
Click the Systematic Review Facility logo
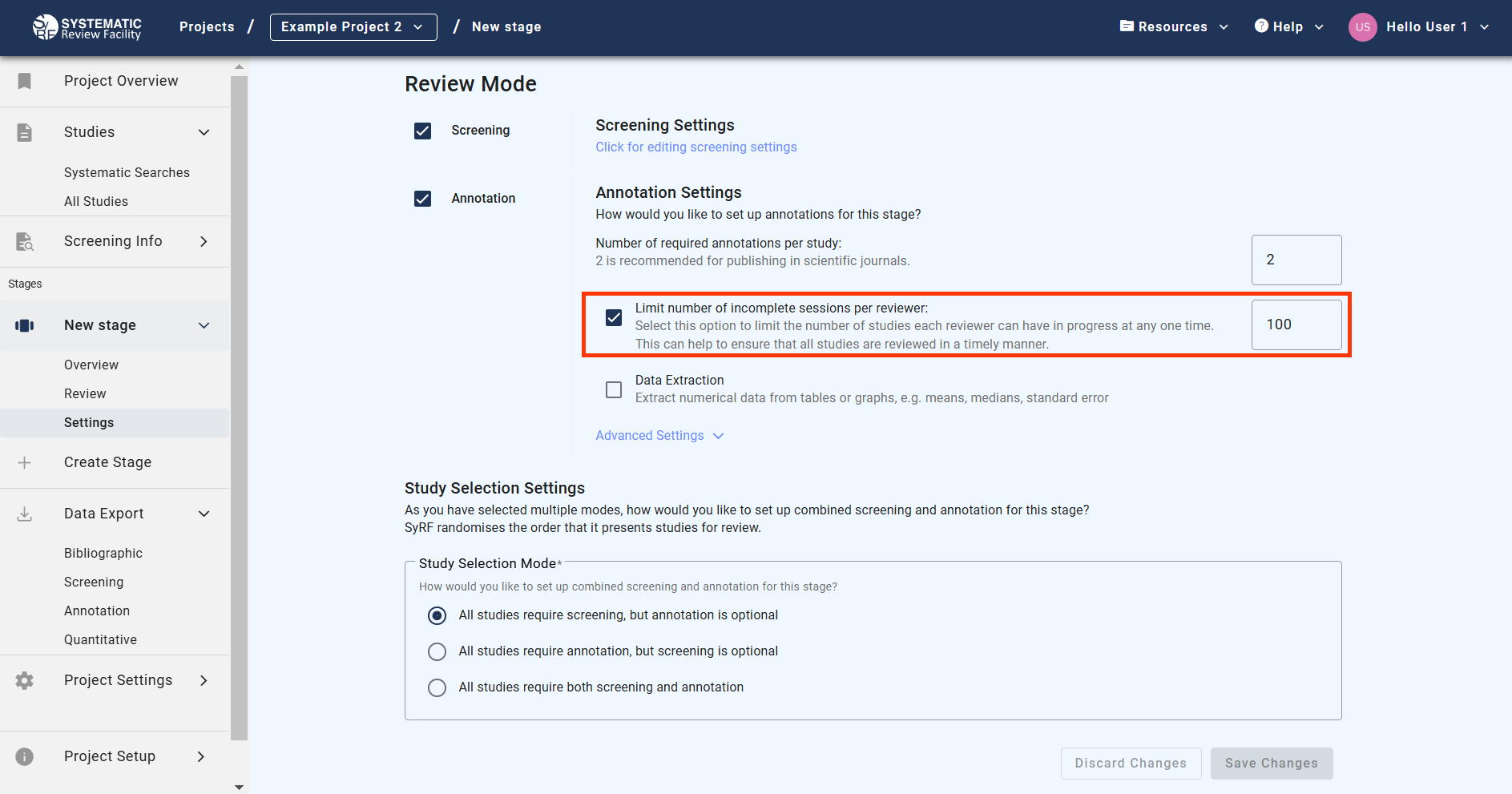click(87, 27)
